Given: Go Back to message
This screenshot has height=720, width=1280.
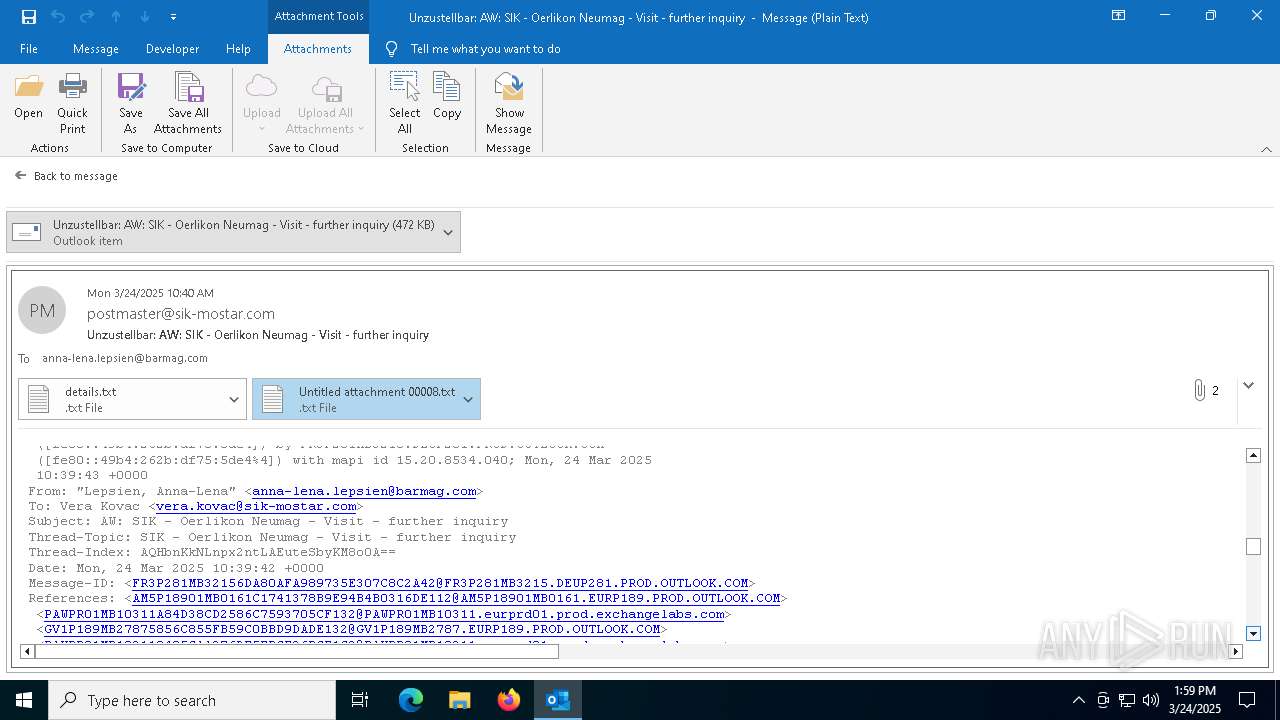Looking at the screenshot, I should [66, 176].
